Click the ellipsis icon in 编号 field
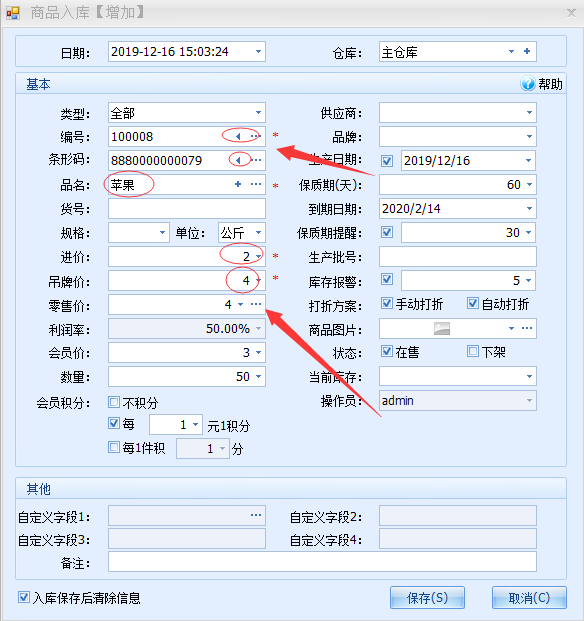Viewport: 584px width, 621px height. [x=256, y=136]
